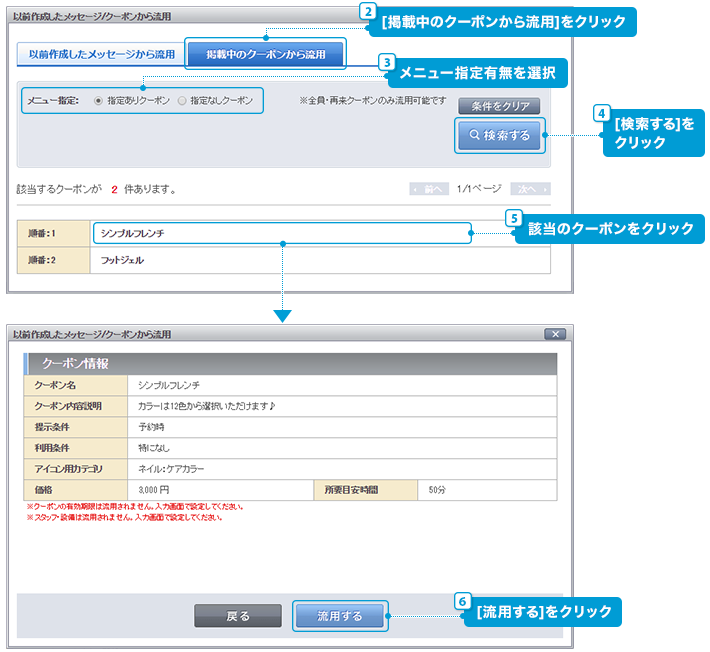
Task: Switch to the 以前作成したメッセージから流用 tab
Action: [x=101, y=54]
